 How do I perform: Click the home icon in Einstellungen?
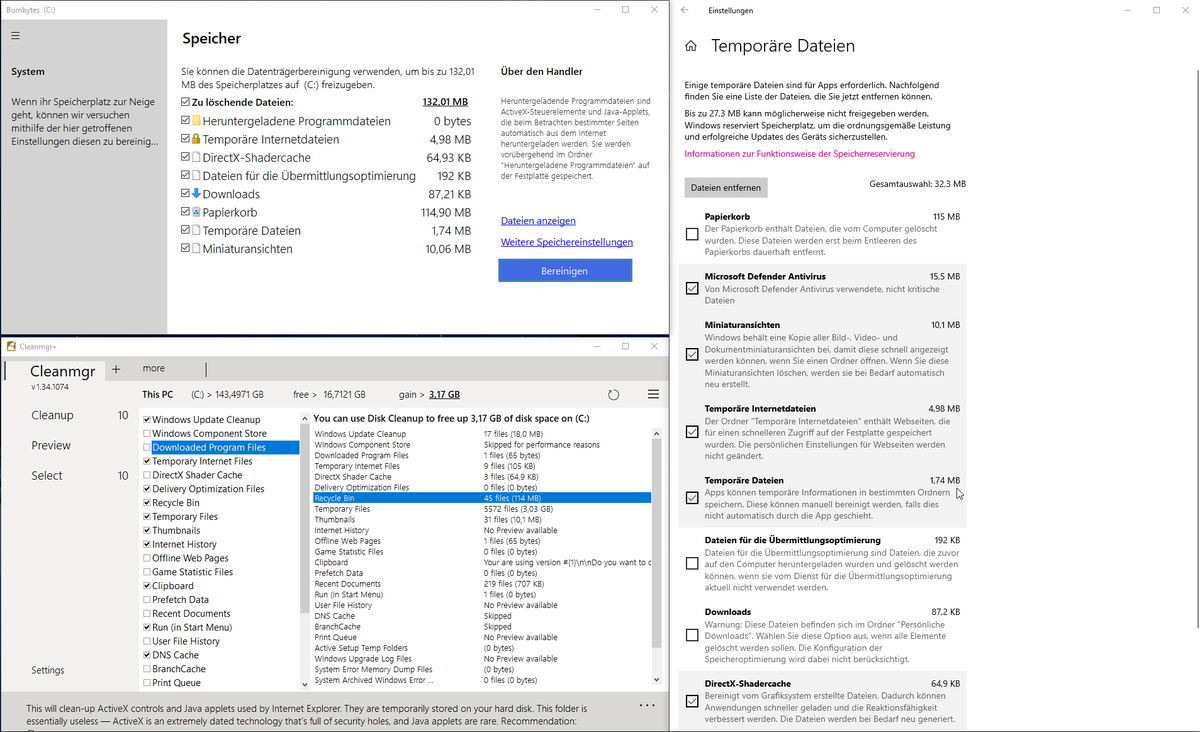tap(690, 46)
